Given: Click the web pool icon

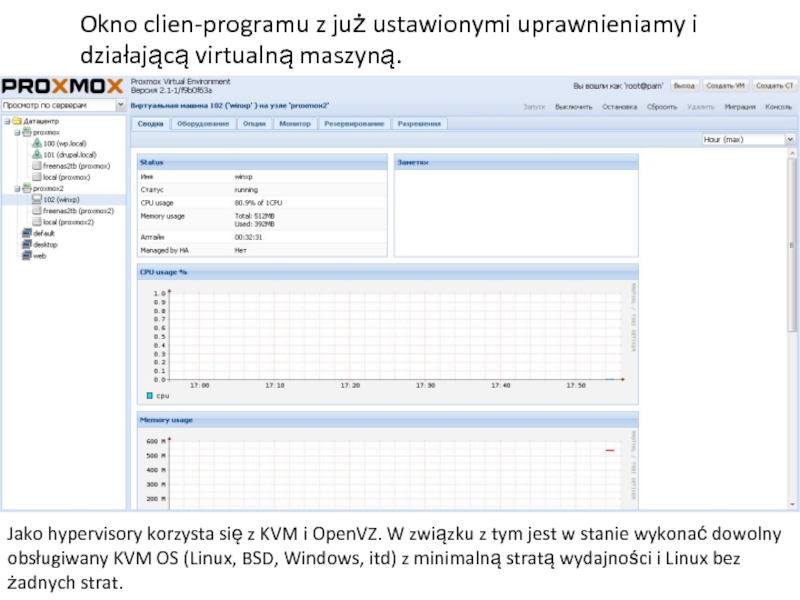Looking at the screenshot, I should pyautogui.click(x=27, y=256).
